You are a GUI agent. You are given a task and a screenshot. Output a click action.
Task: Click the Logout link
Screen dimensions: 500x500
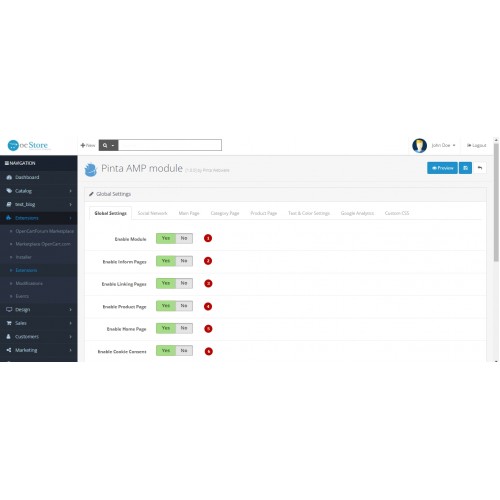pos(476,145)
